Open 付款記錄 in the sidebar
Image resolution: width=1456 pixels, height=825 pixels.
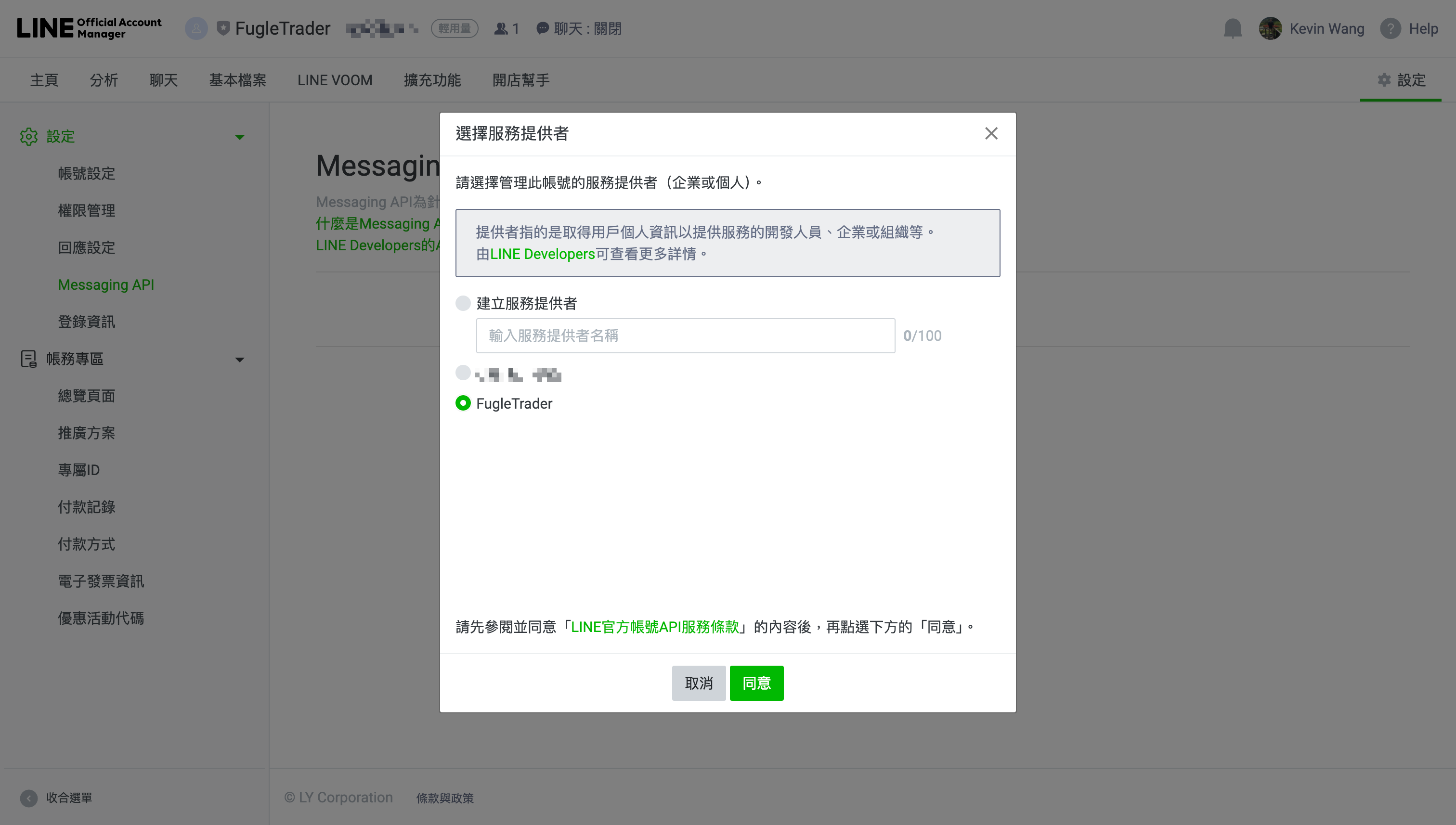click(87, 507)
